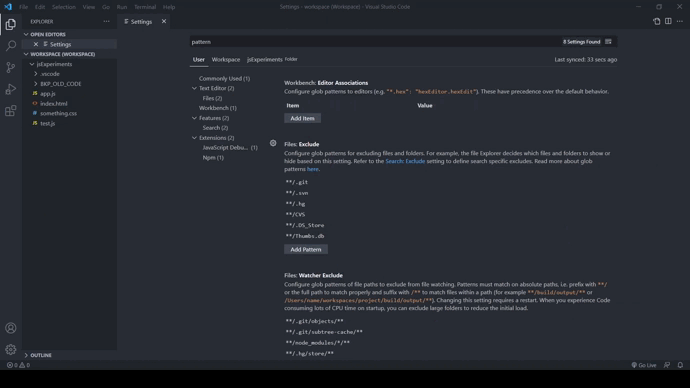The image size is (690, 388).
Task: Open test.js in Explorer
Action: coord(48,123)
